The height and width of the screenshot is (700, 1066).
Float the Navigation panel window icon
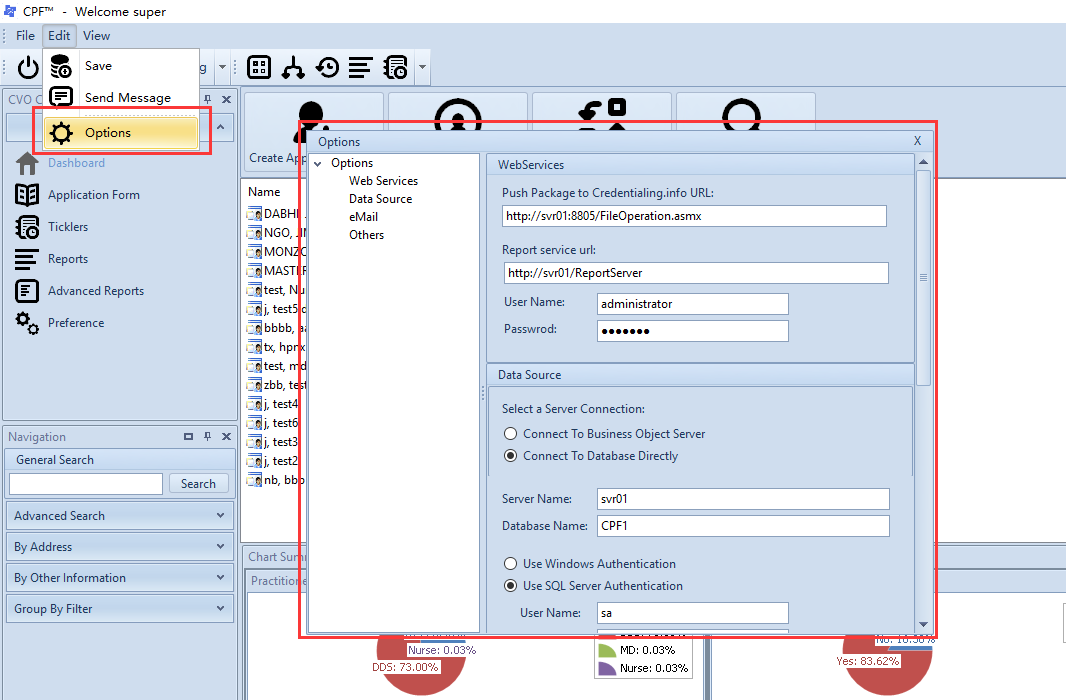coord(188,436)
